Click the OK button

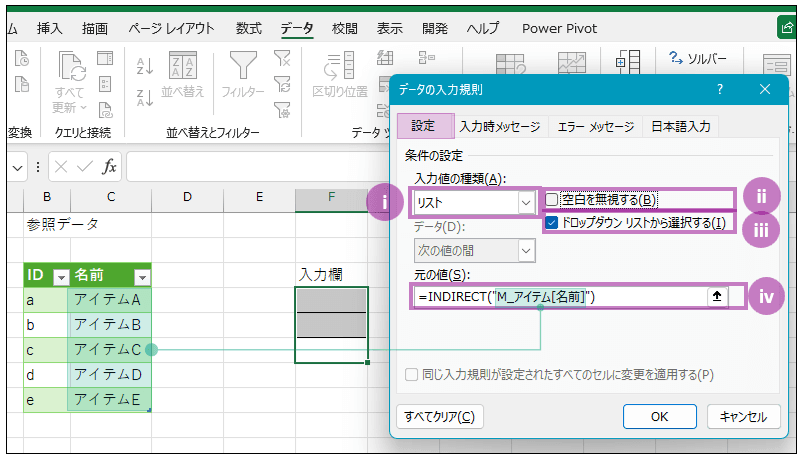tap(660, 416)
